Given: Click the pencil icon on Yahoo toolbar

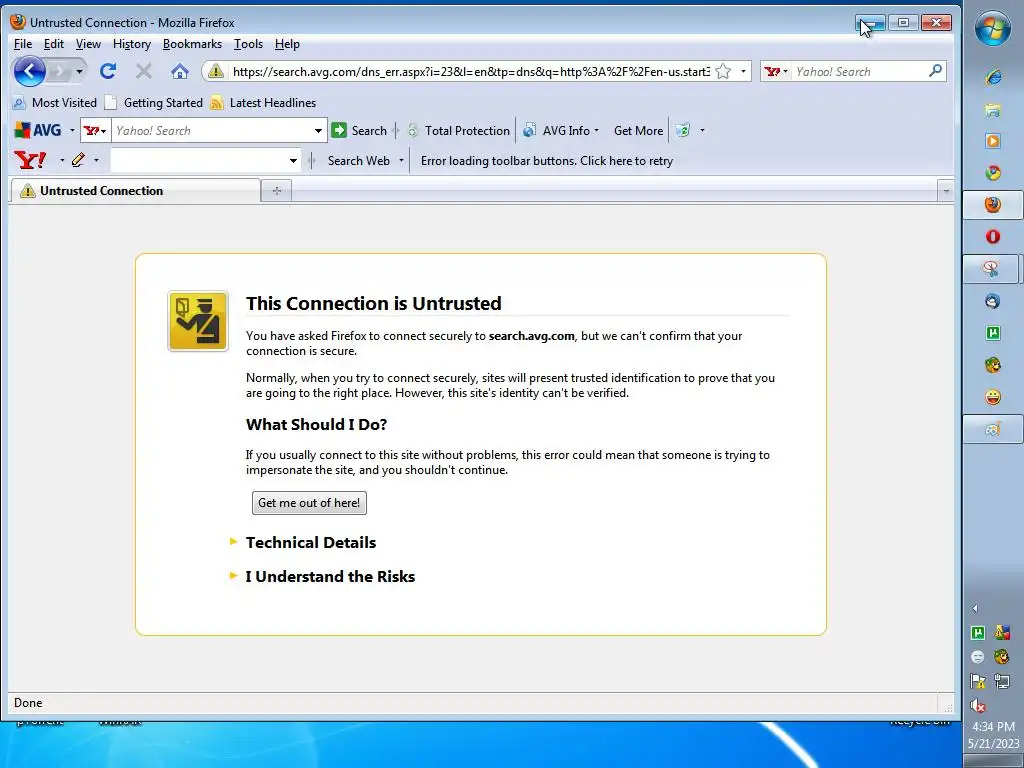Looking at the screenshot, I should (78, 160).
